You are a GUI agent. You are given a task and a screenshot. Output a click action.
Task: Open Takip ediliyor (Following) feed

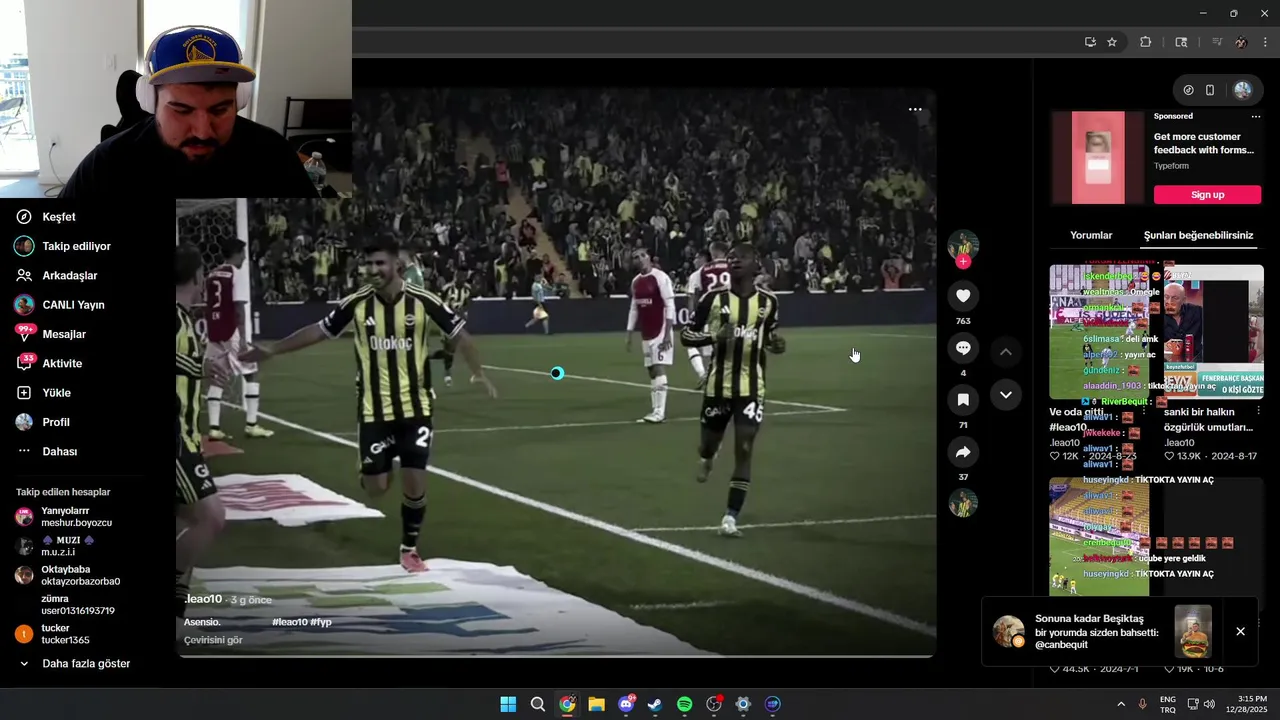(76, 246)
